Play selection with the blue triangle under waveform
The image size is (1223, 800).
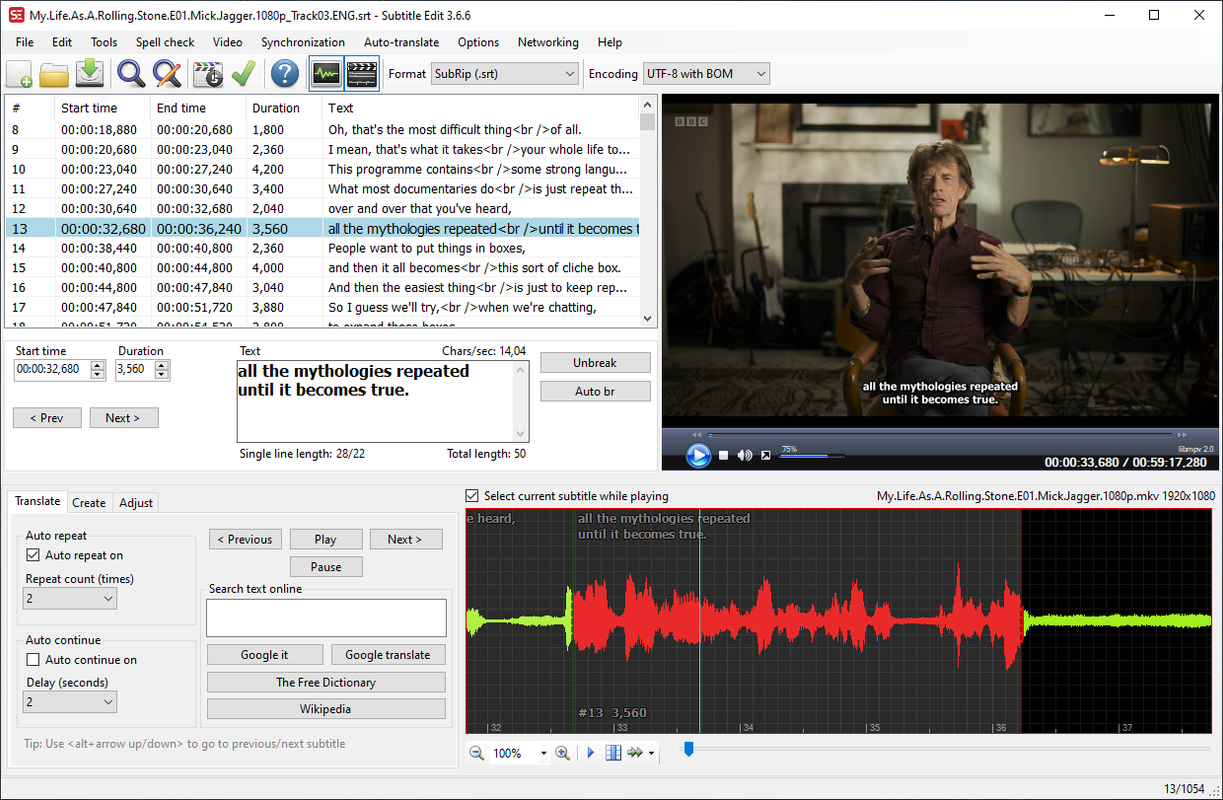(x=591, y=753)
